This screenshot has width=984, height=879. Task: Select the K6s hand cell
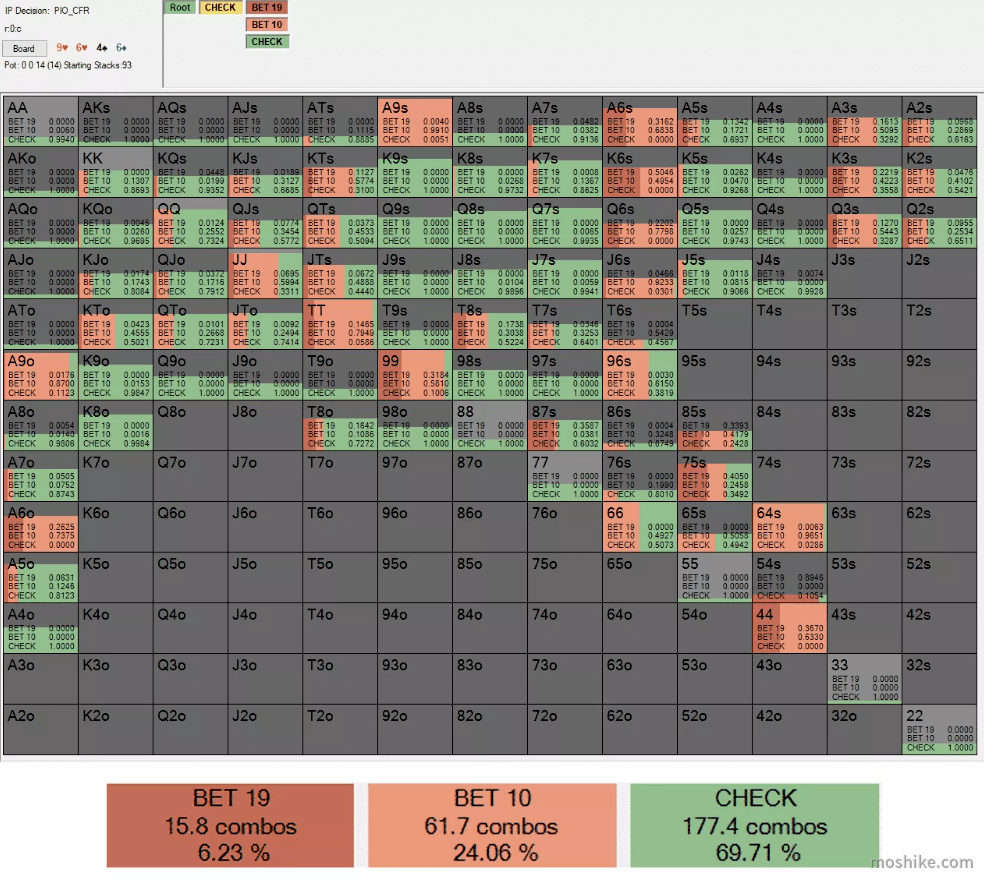pyautogui.click(x=640, y=172)
